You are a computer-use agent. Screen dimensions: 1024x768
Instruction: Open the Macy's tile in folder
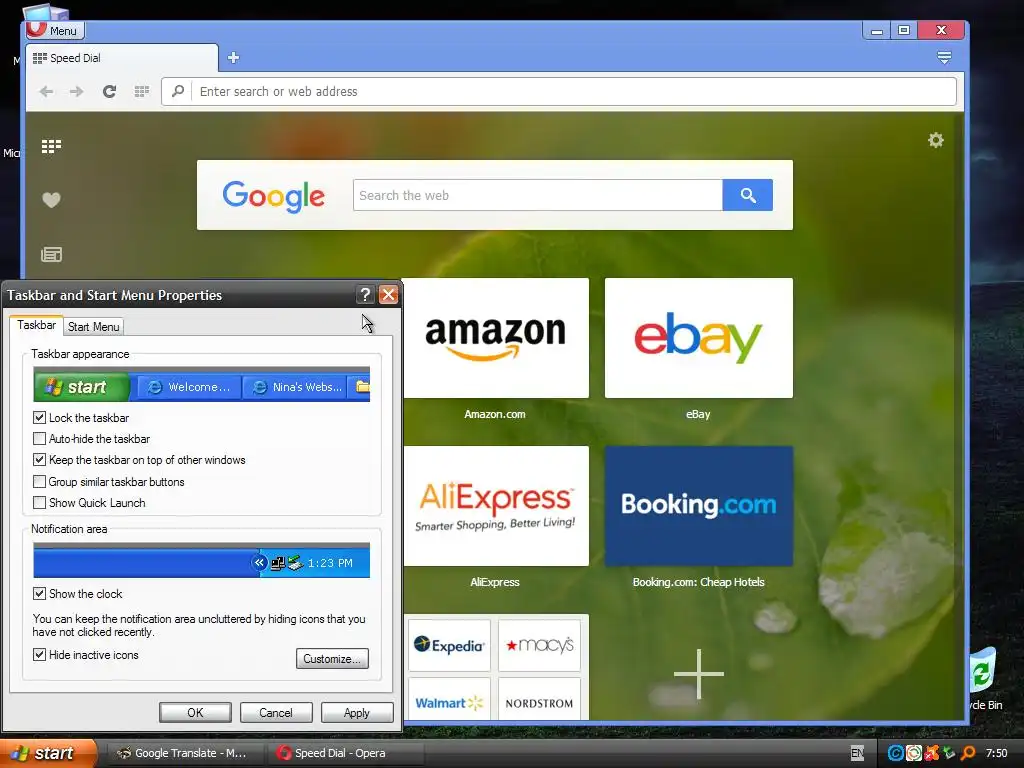539,646
